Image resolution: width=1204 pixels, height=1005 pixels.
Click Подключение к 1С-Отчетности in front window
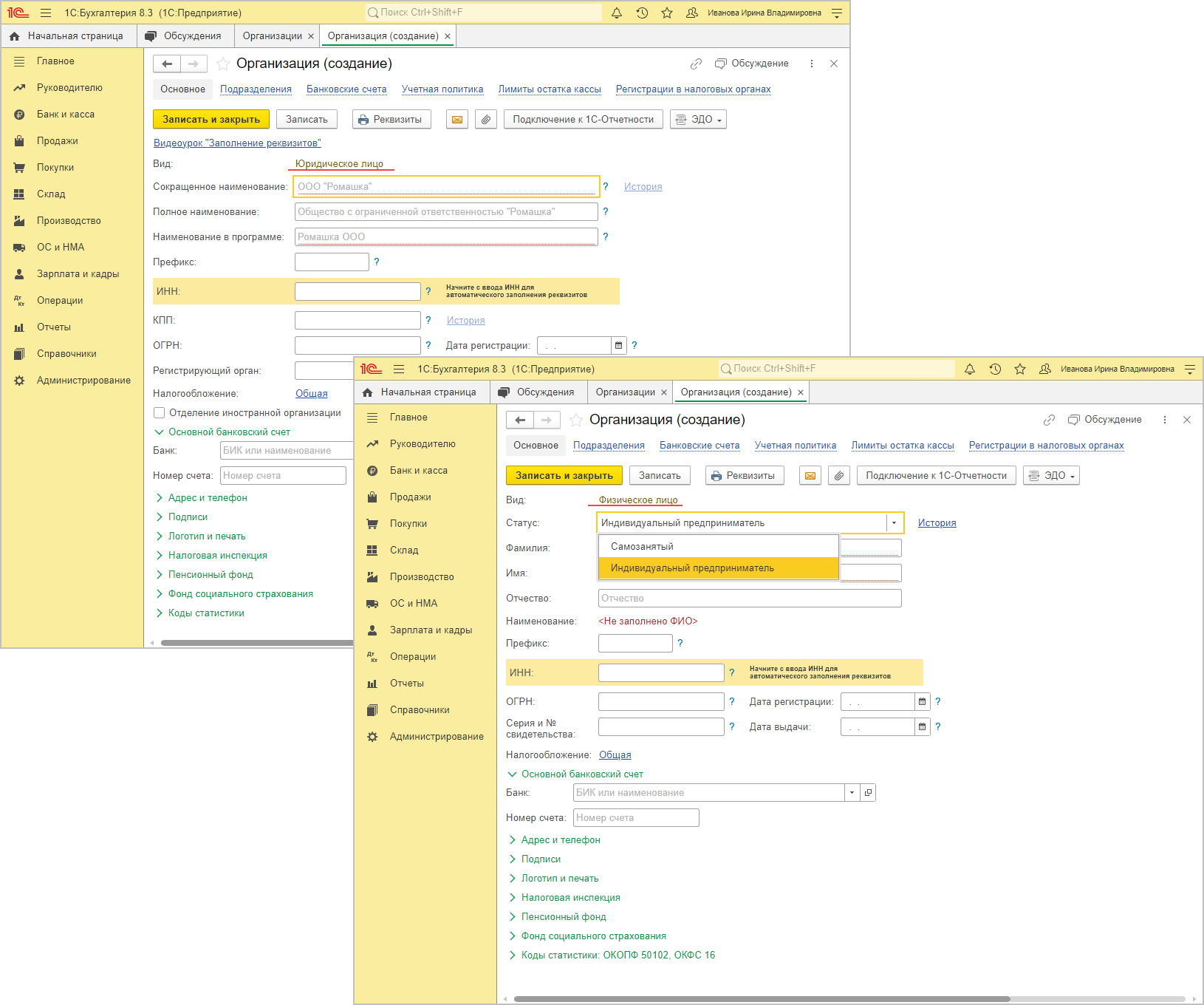936,475
